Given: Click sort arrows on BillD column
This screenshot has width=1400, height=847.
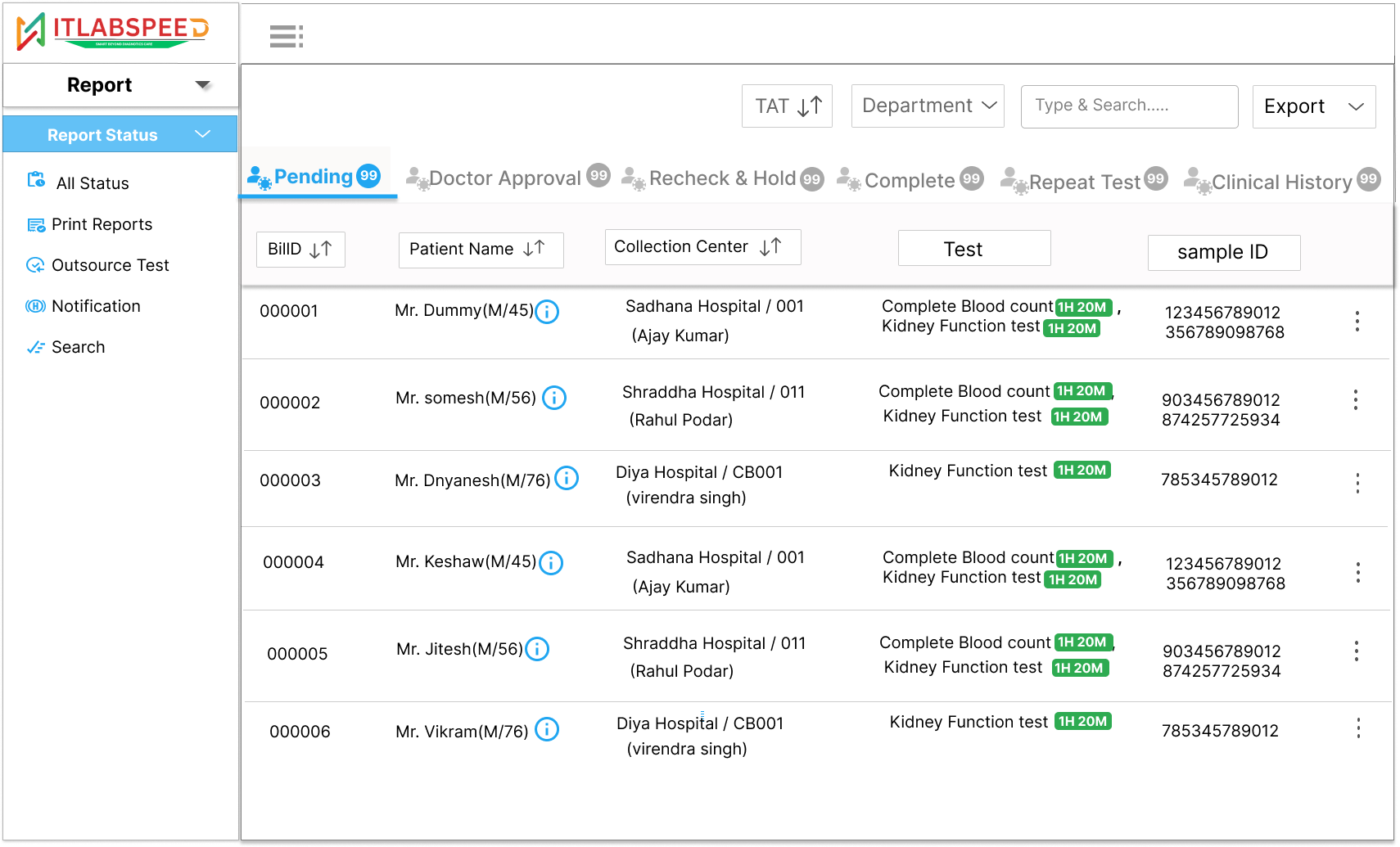Looking at the screenshot, I should click(320, 250).
